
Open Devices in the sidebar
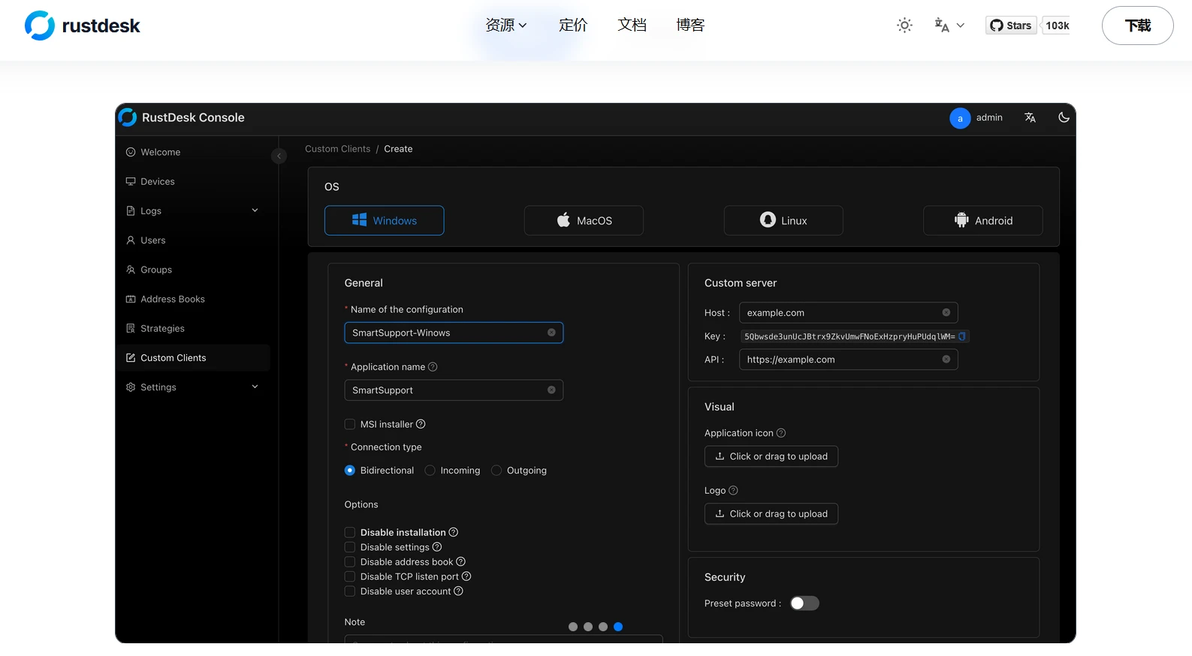(x=193, y=182)
